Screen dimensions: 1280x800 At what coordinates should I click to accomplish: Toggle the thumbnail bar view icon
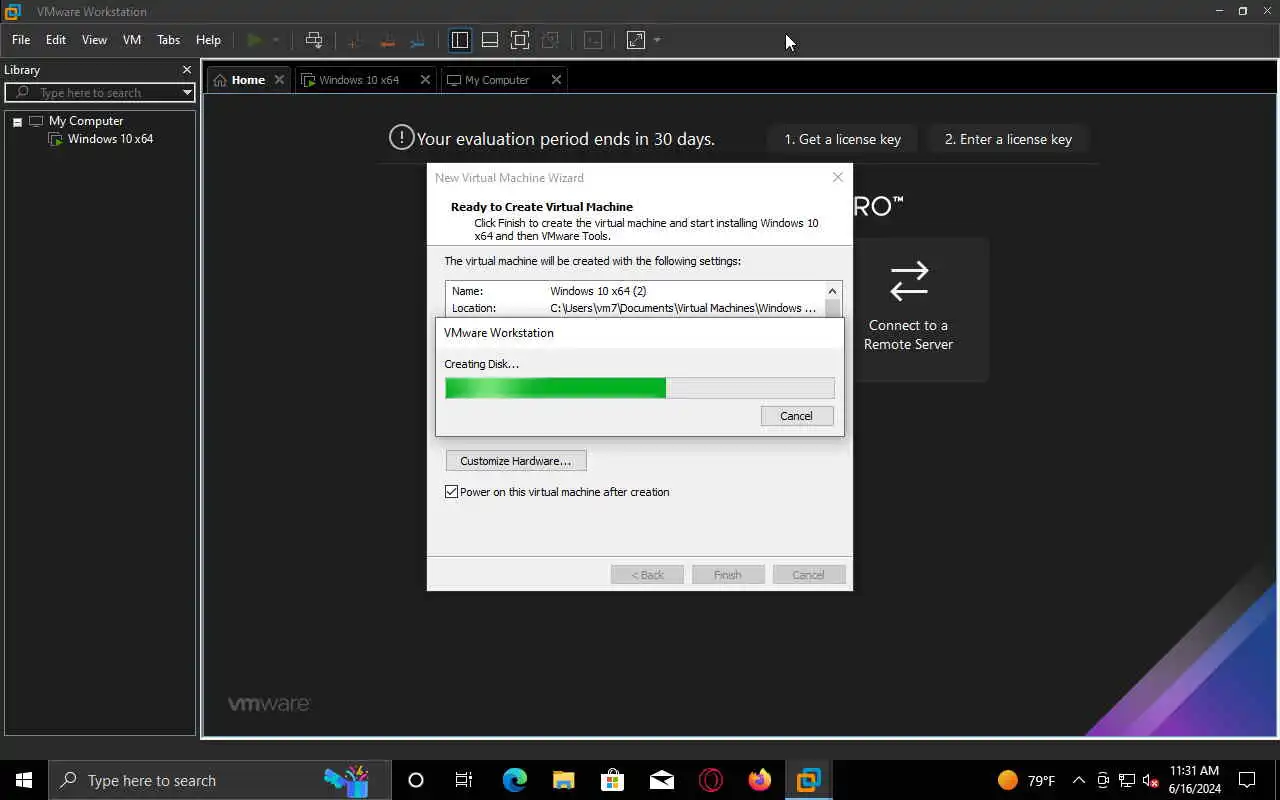490,40
